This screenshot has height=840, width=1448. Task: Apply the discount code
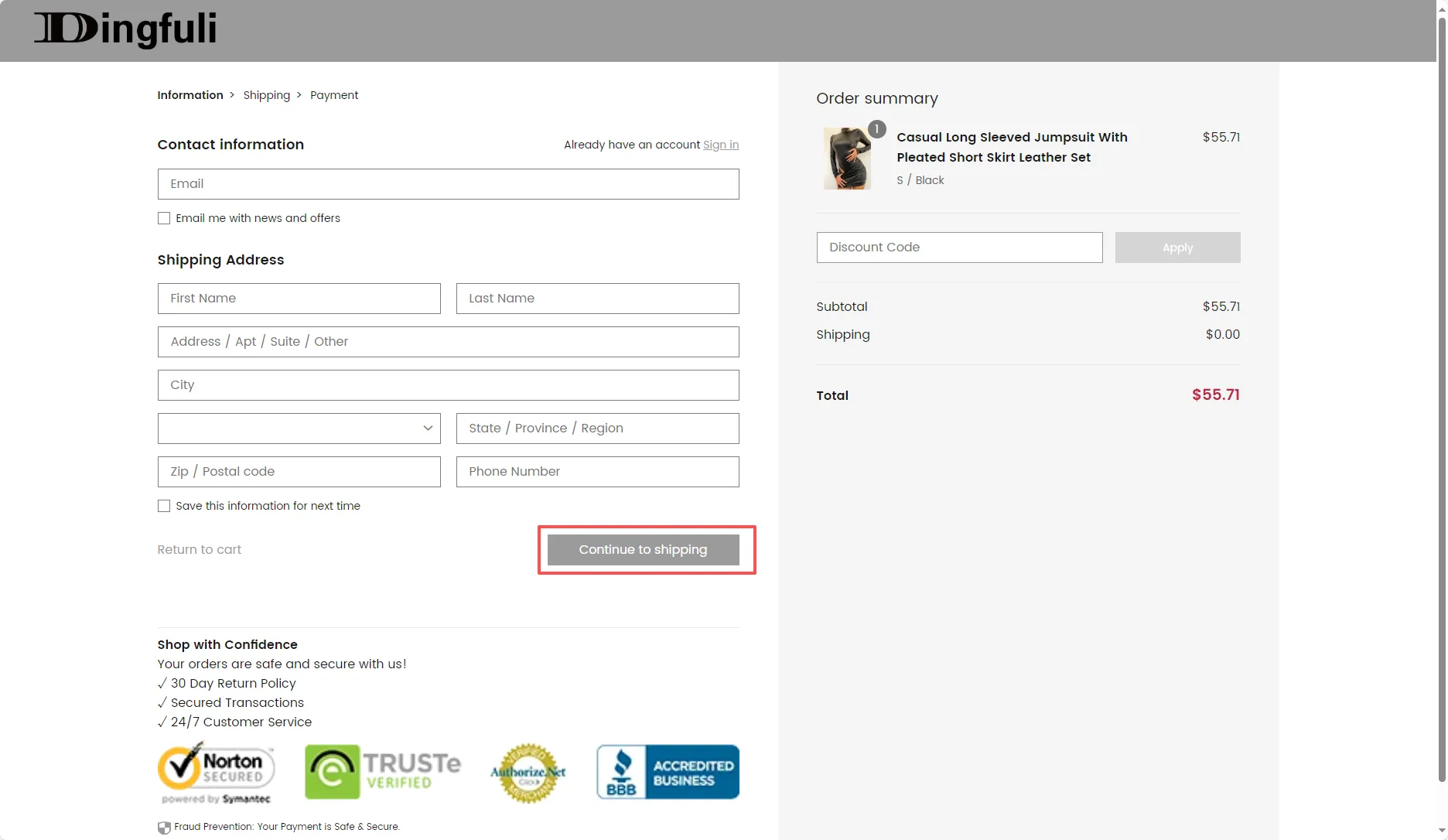(x=1177, y=248)
